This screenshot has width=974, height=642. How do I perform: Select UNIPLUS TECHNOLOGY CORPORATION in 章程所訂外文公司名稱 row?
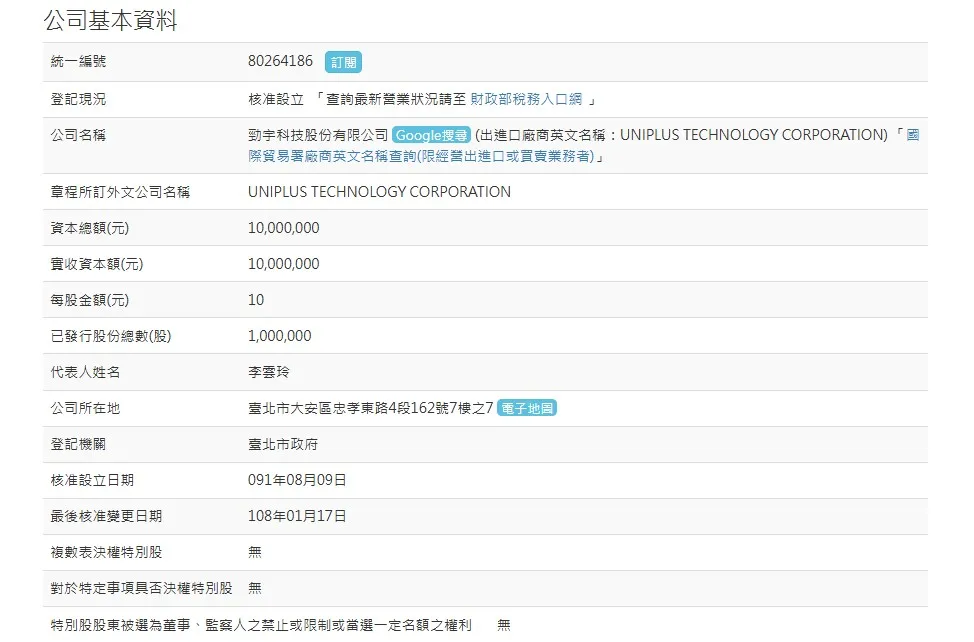(x=379, y=192)
